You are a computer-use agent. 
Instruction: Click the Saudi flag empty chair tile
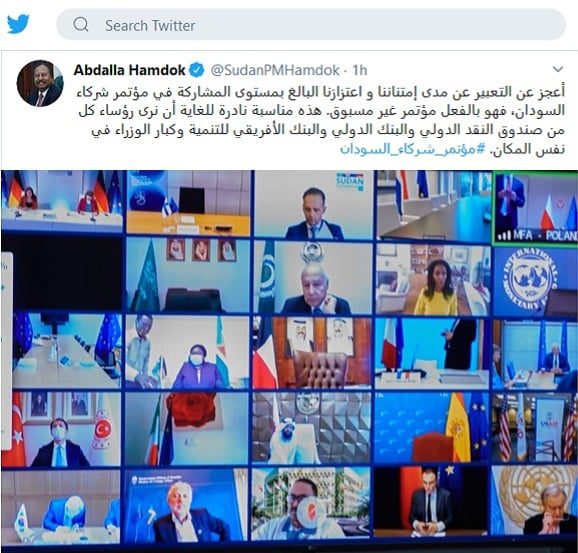coord(188,276)
